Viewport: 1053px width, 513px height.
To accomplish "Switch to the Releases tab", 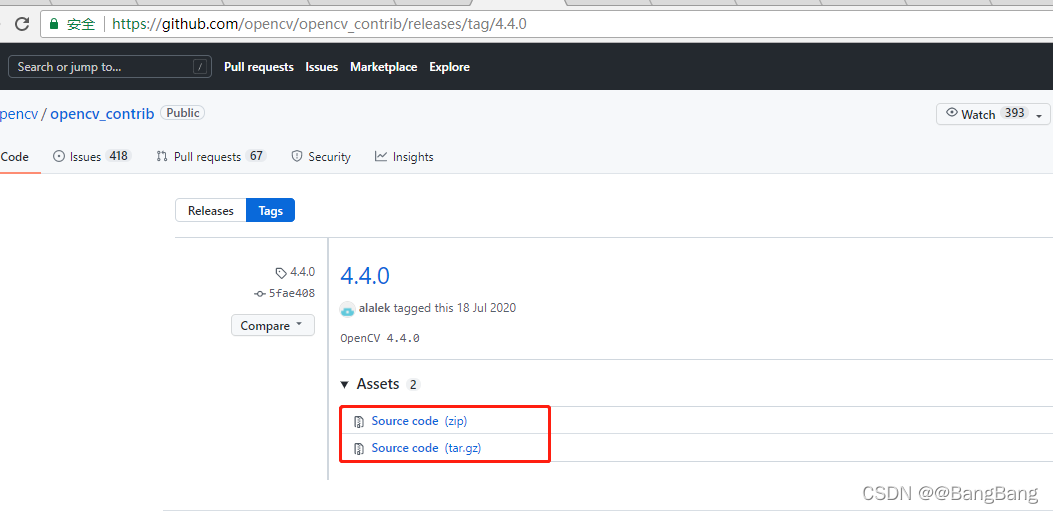I will pos(210,211).
